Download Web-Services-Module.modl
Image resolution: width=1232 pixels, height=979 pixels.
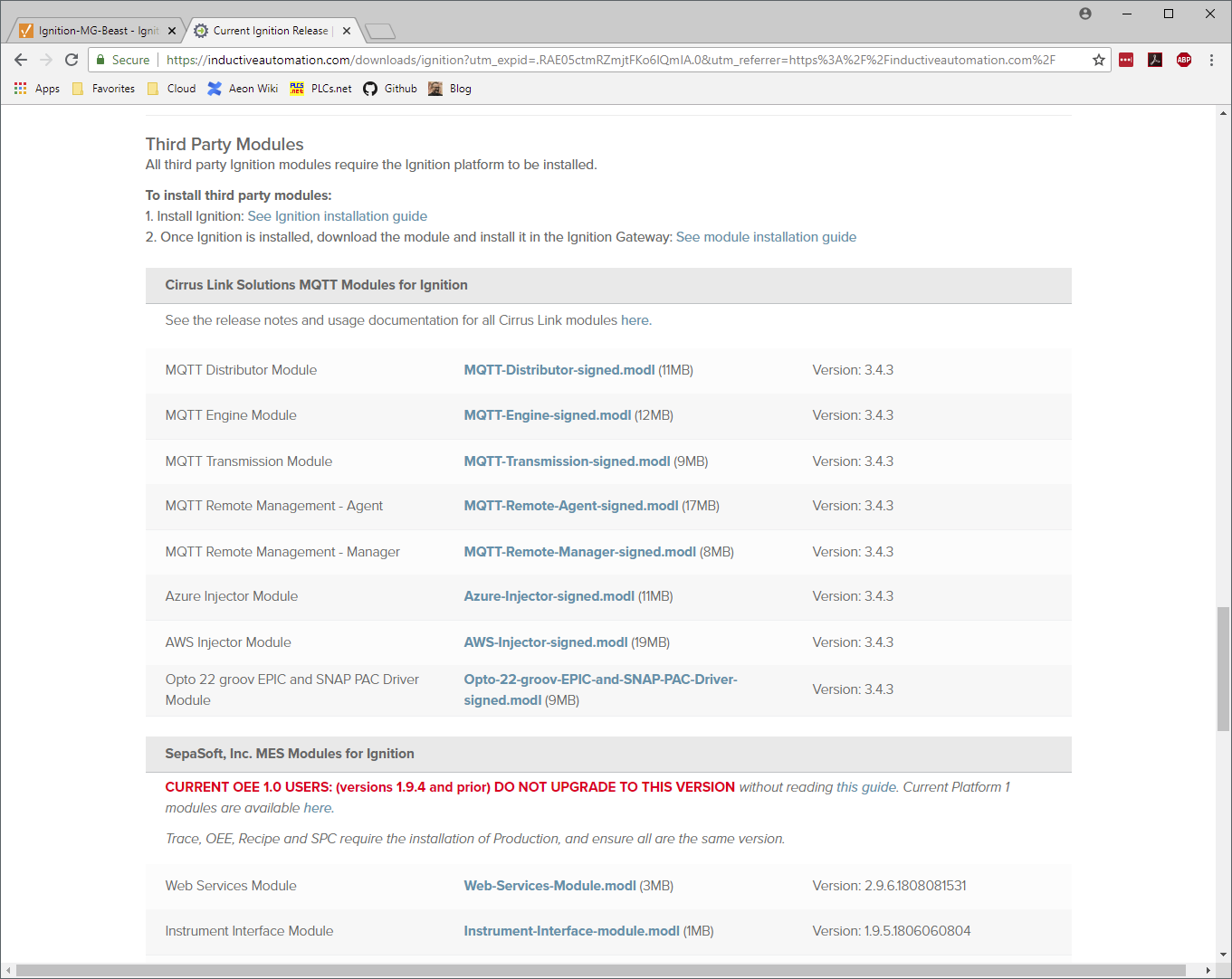[x=549, y=886]
